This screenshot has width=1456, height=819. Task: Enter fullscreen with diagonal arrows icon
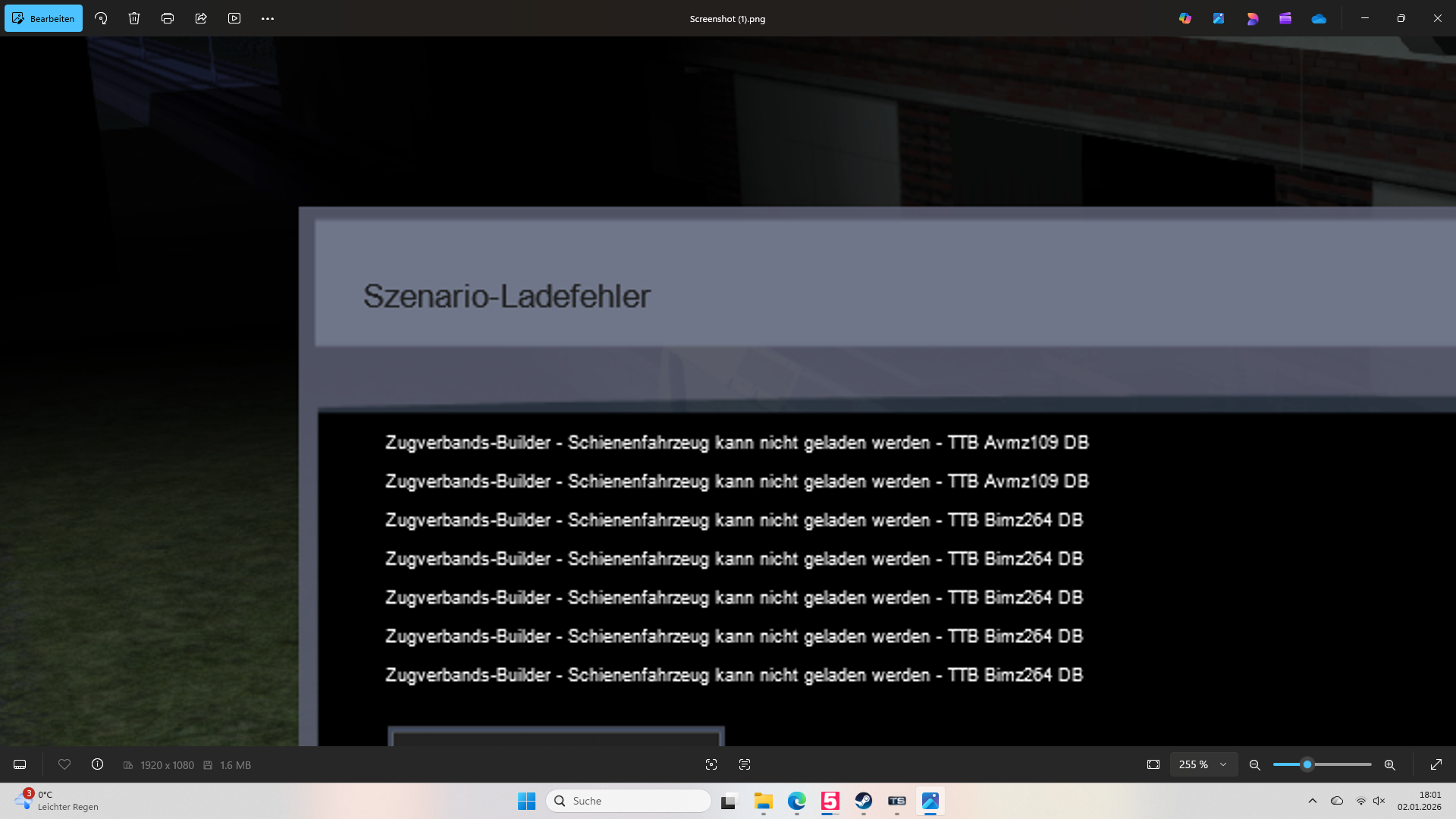point(1436,764)
